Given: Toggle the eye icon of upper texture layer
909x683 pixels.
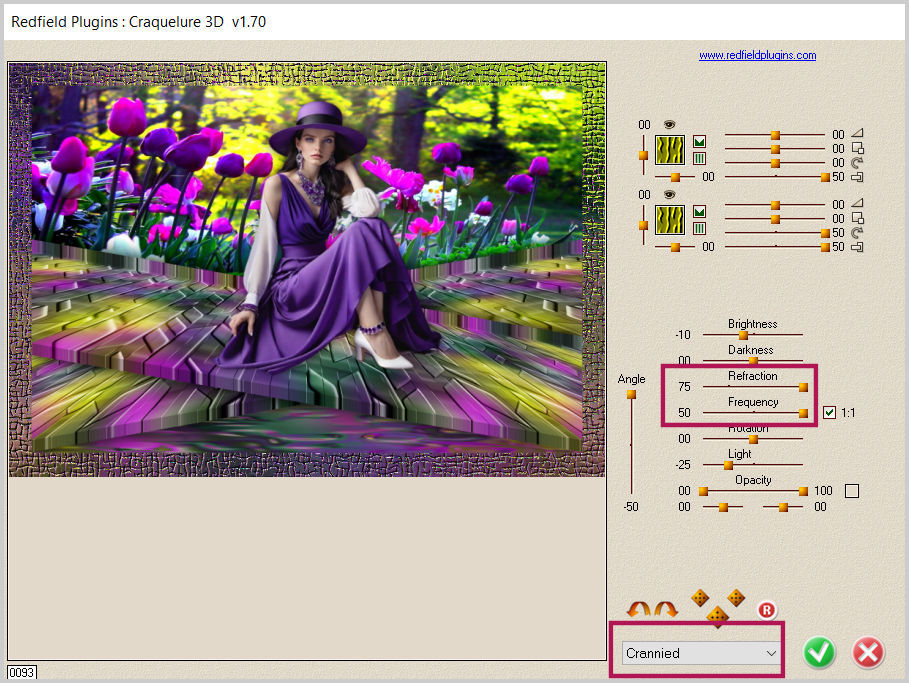Looking at the screenshot, I should [x=670, y=125].
